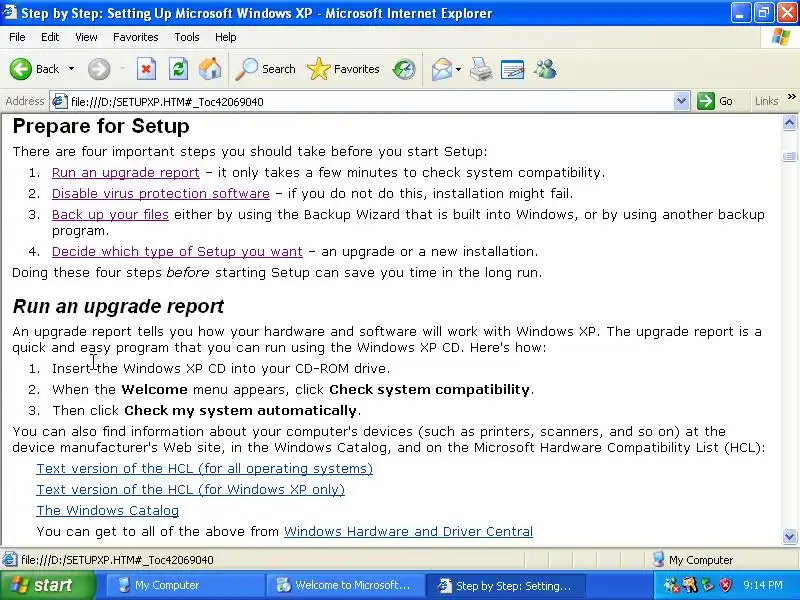The width and height of the screenshot is (800, 600).
Task: Click the Mail envelope icon
Action: coord(441,69)
